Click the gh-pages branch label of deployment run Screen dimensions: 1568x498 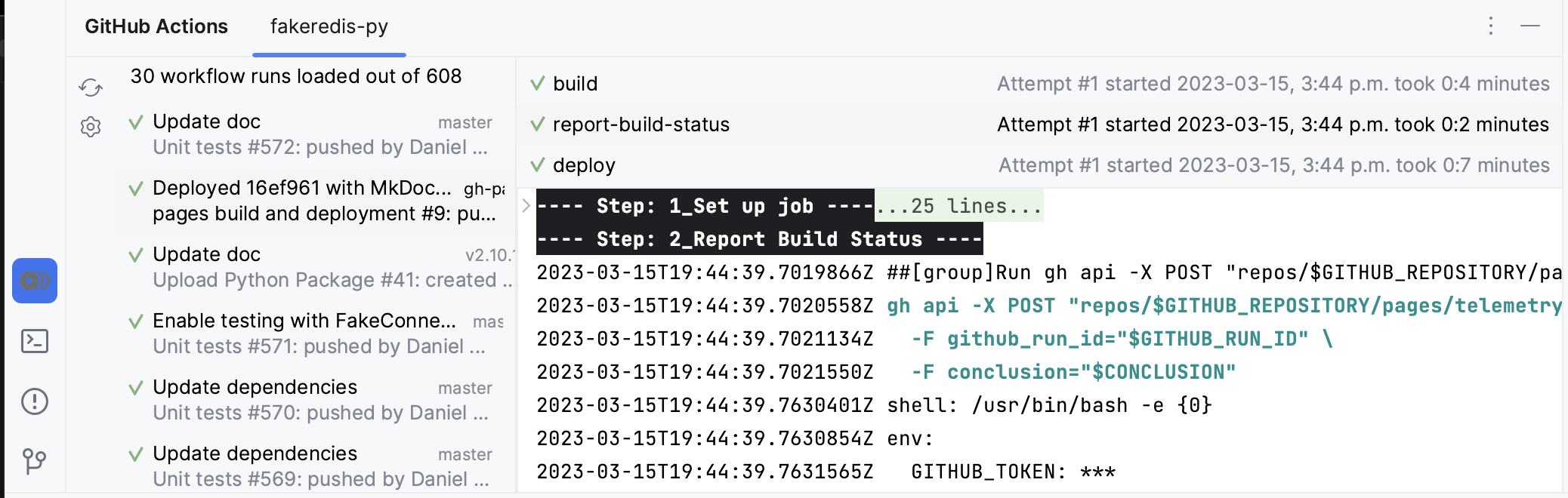point(485,189)
